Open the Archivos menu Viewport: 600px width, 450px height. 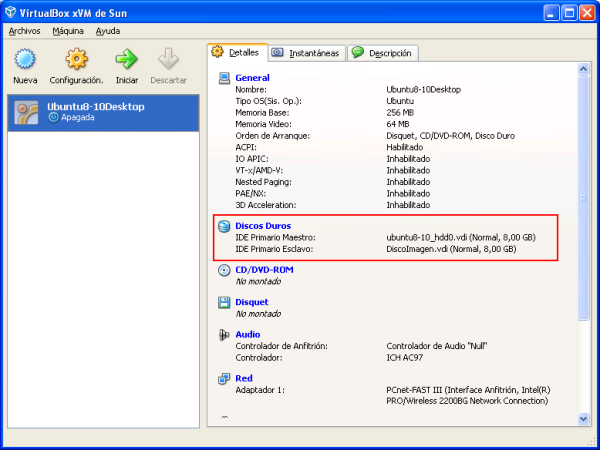[x=25, y=31]
